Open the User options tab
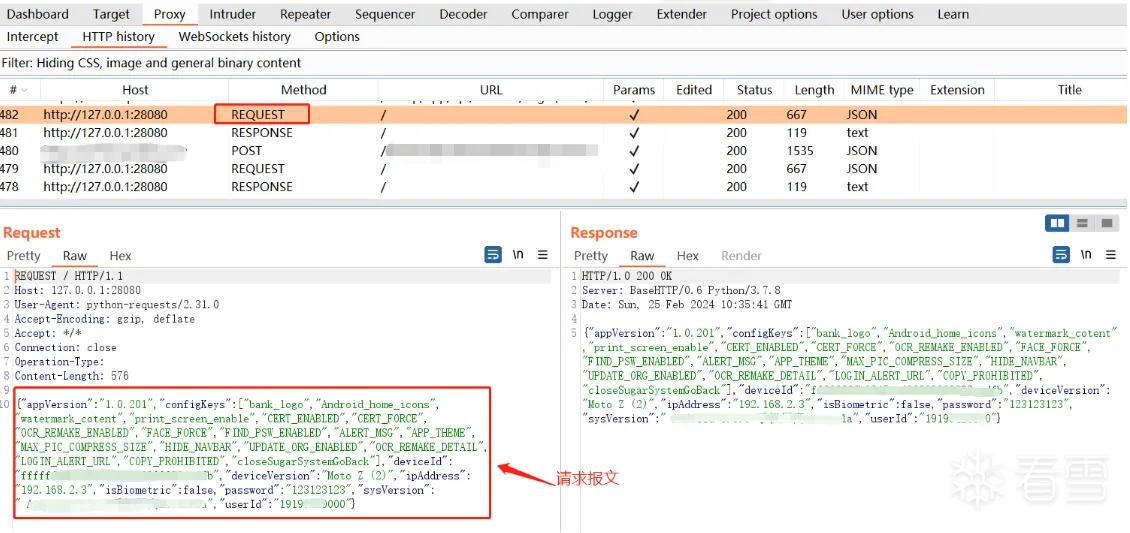This screenshot has width=1130, height=533. tap(877, 14)
